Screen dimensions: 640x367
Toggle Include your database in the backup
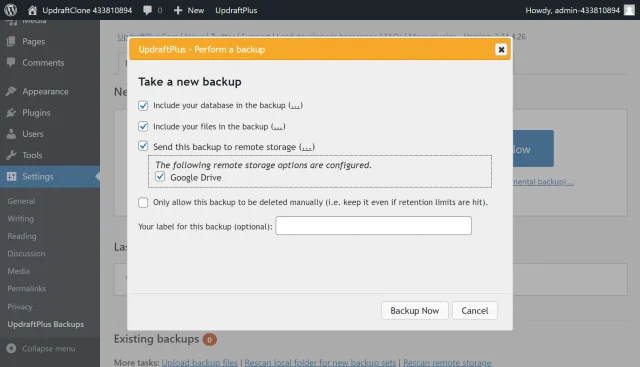143,106
